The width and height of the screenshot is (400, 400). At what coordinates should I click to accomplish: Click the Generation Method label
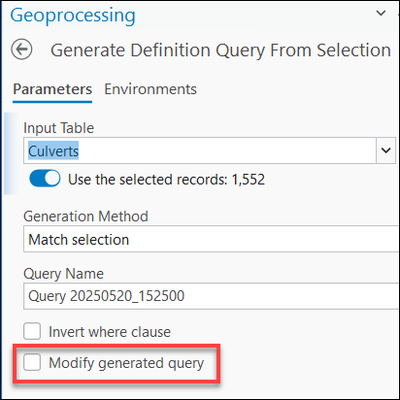click(x=86, y=216)
